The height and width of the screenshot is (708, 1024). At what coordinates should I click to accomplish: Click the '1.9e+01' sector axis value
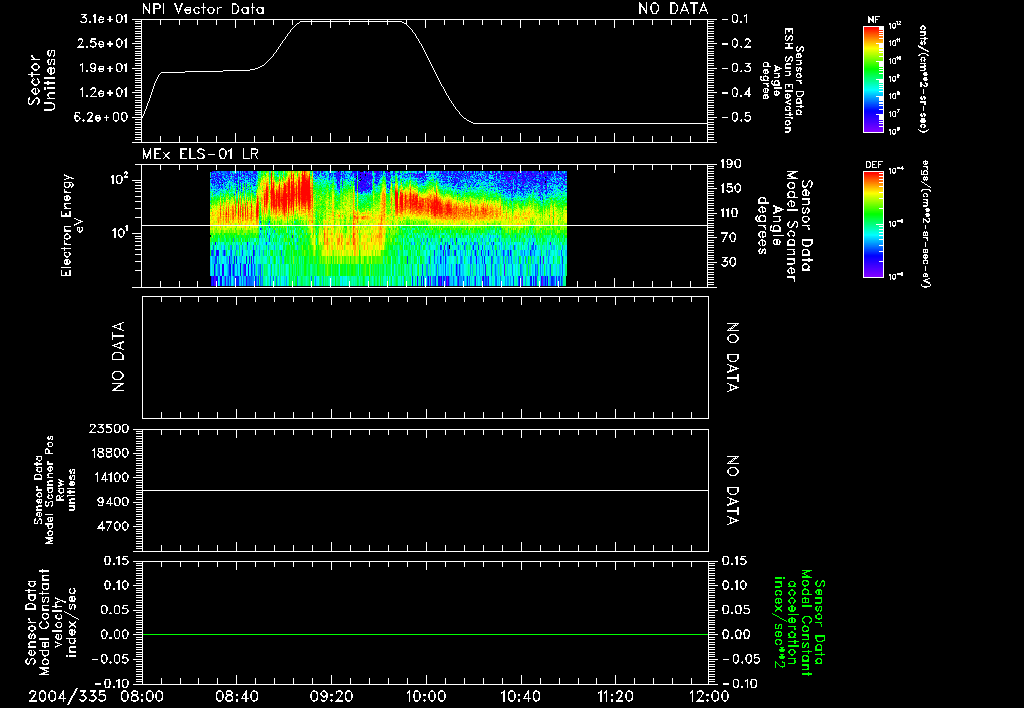[104, 68]
